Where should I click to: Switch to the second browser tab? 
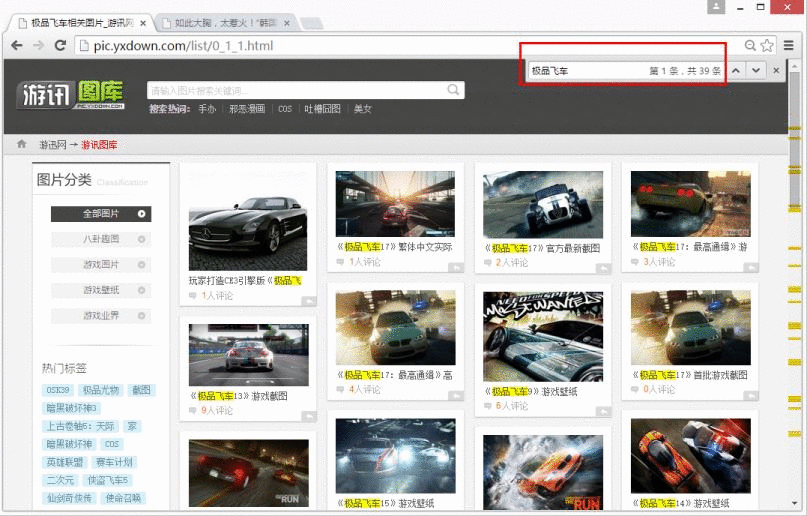coord(225,23)
